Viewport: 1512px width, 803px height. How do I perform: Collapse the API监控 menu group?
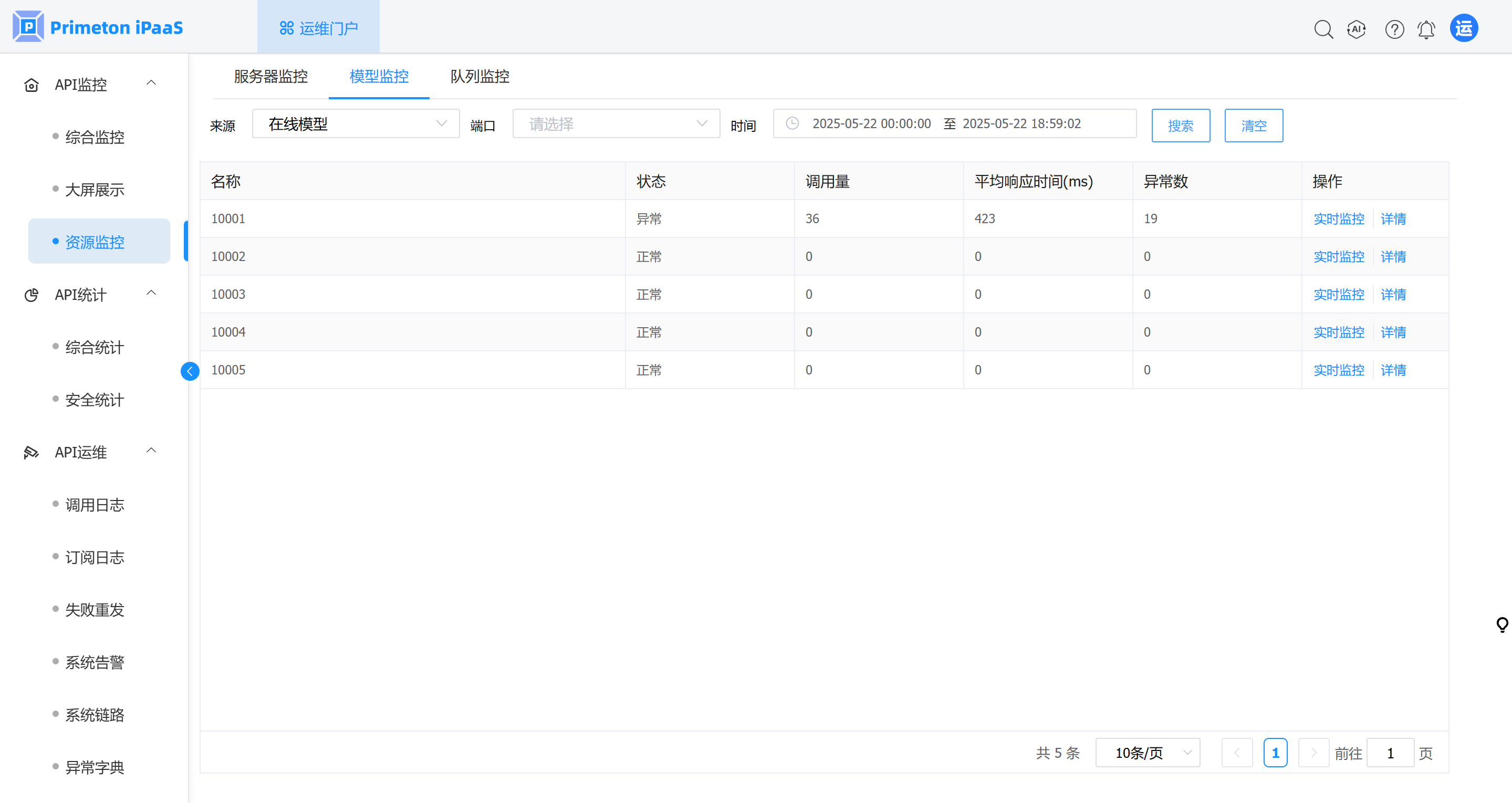[151, 84]
